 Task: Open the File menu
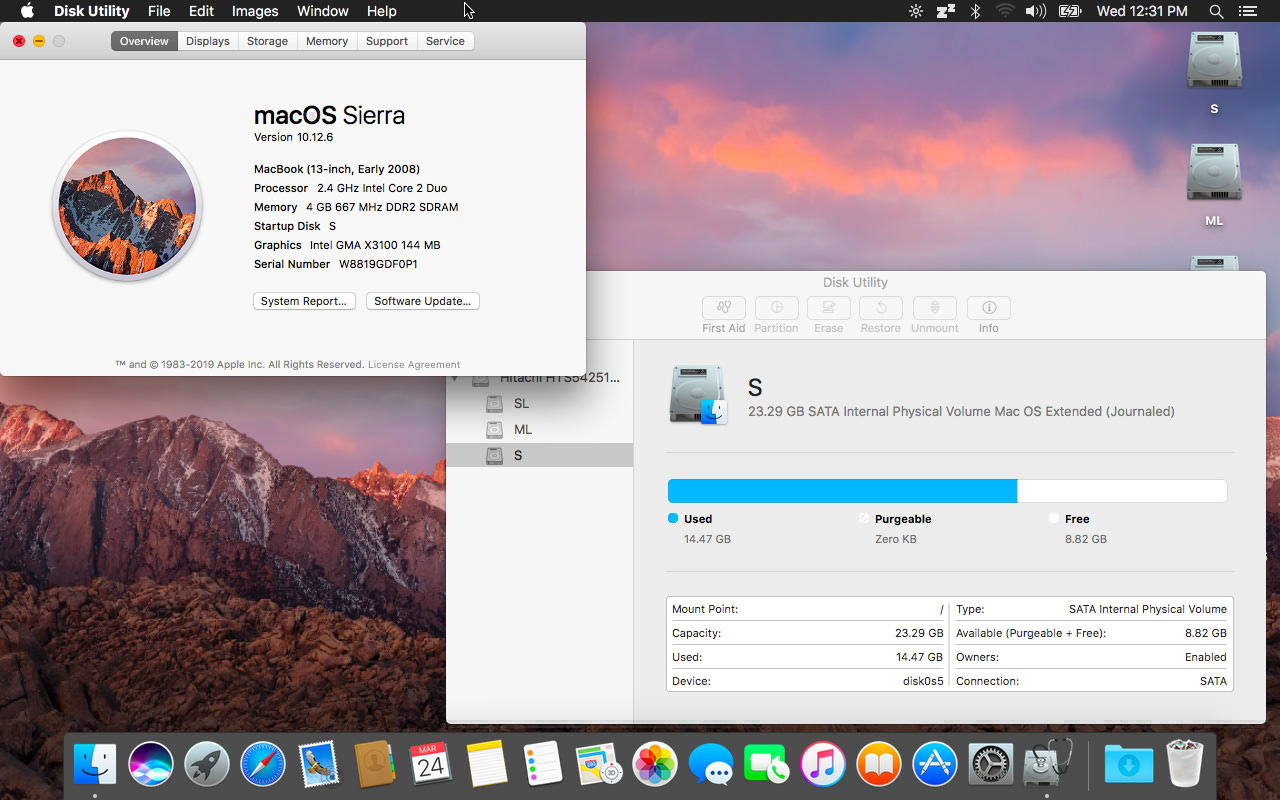pos(159,11)
